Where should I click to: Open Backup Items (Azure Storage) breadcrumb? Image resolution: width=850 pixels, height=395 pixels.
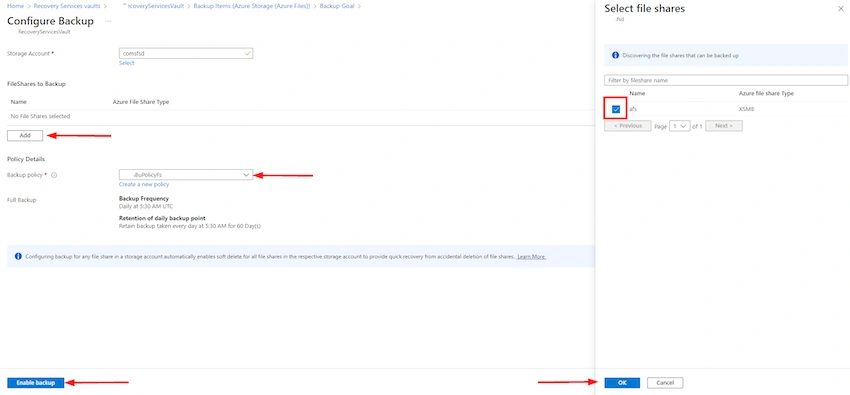point(252,6)
